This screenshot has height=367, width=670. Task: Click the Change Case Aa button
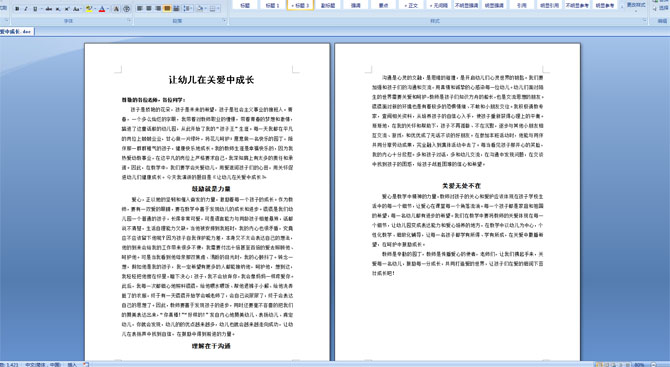[x=77, y=9]
